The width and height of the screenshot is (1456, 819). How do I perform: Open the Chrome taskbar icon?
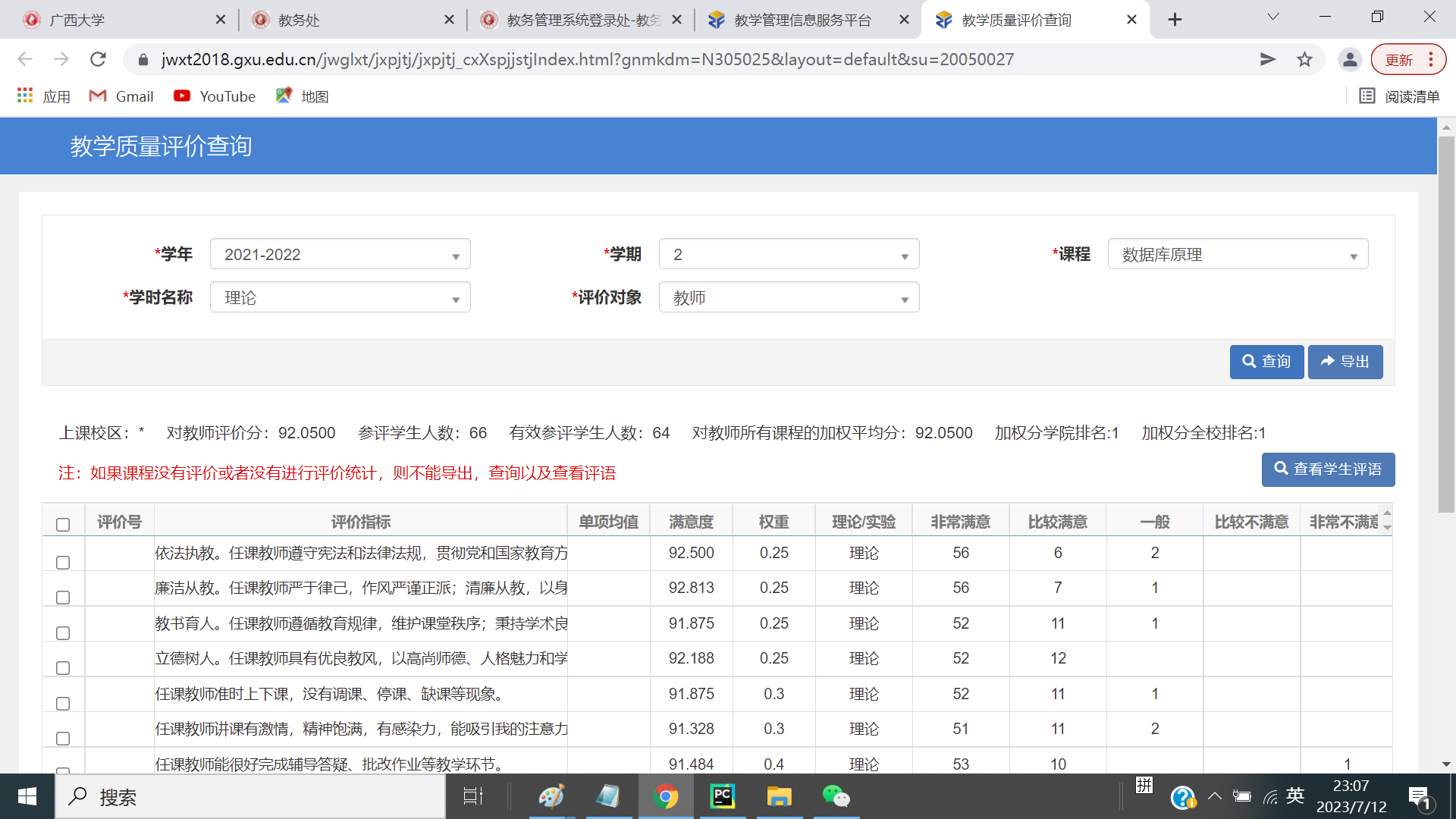pyautogui.click(x=666, y=796)
